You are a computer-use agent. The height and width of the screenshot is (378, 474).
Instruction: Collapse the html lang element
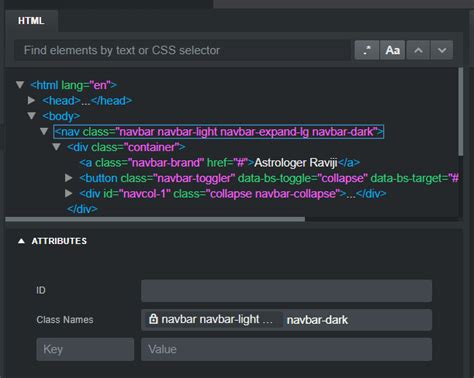[20, 85]
